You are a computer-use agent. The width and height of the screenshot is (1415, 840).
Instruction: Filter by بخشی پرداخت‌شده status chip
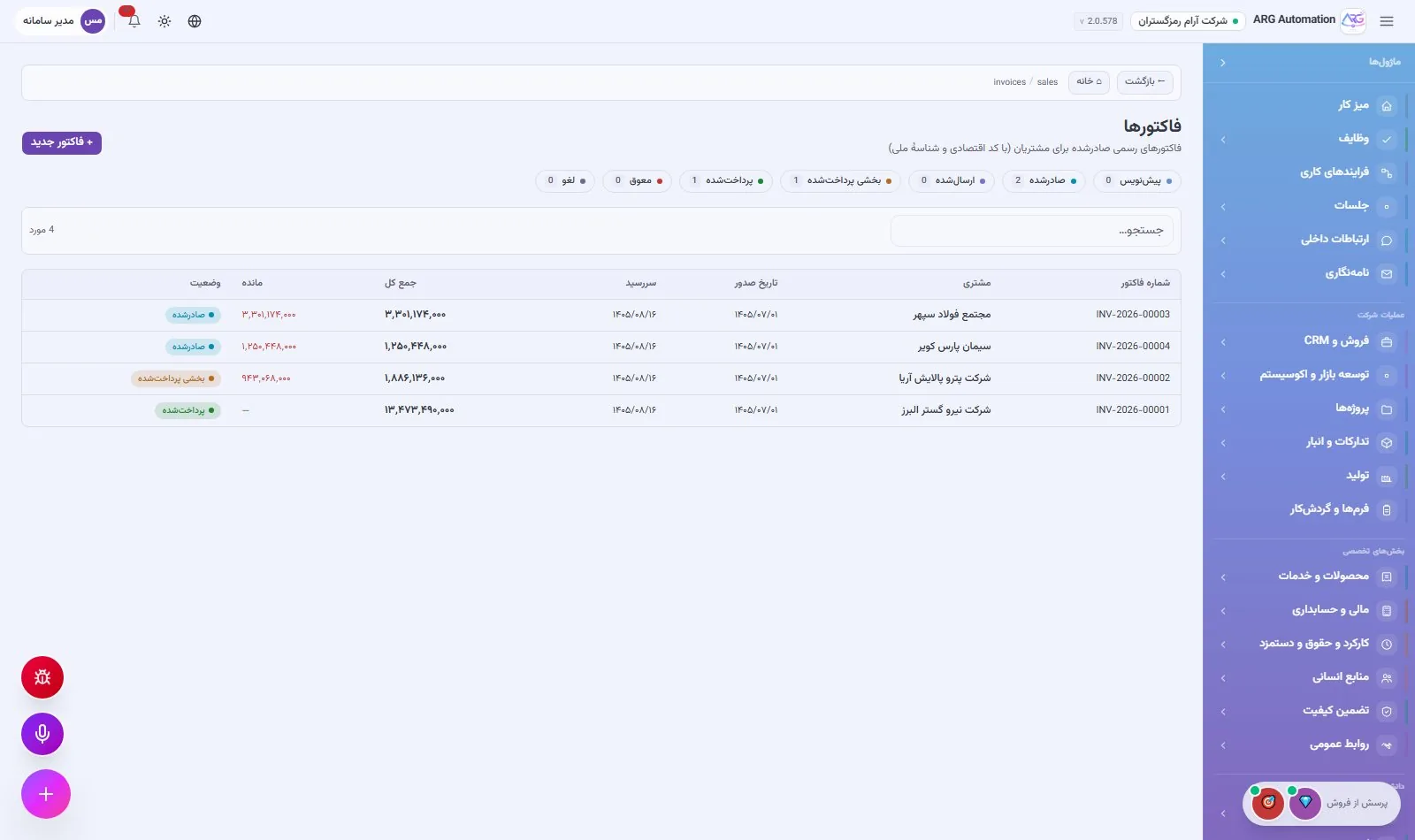pos(840,180)
